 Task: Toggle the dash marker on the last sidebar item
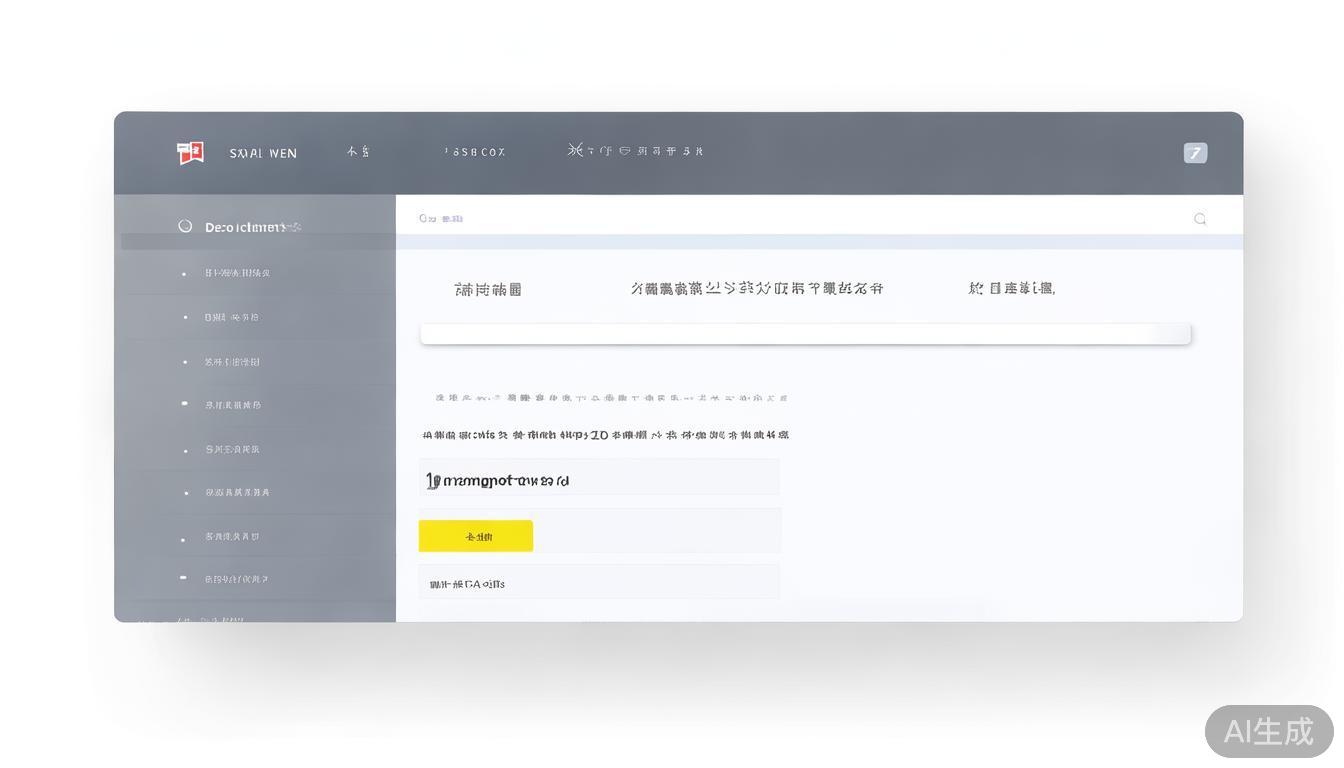click(183, 577)
